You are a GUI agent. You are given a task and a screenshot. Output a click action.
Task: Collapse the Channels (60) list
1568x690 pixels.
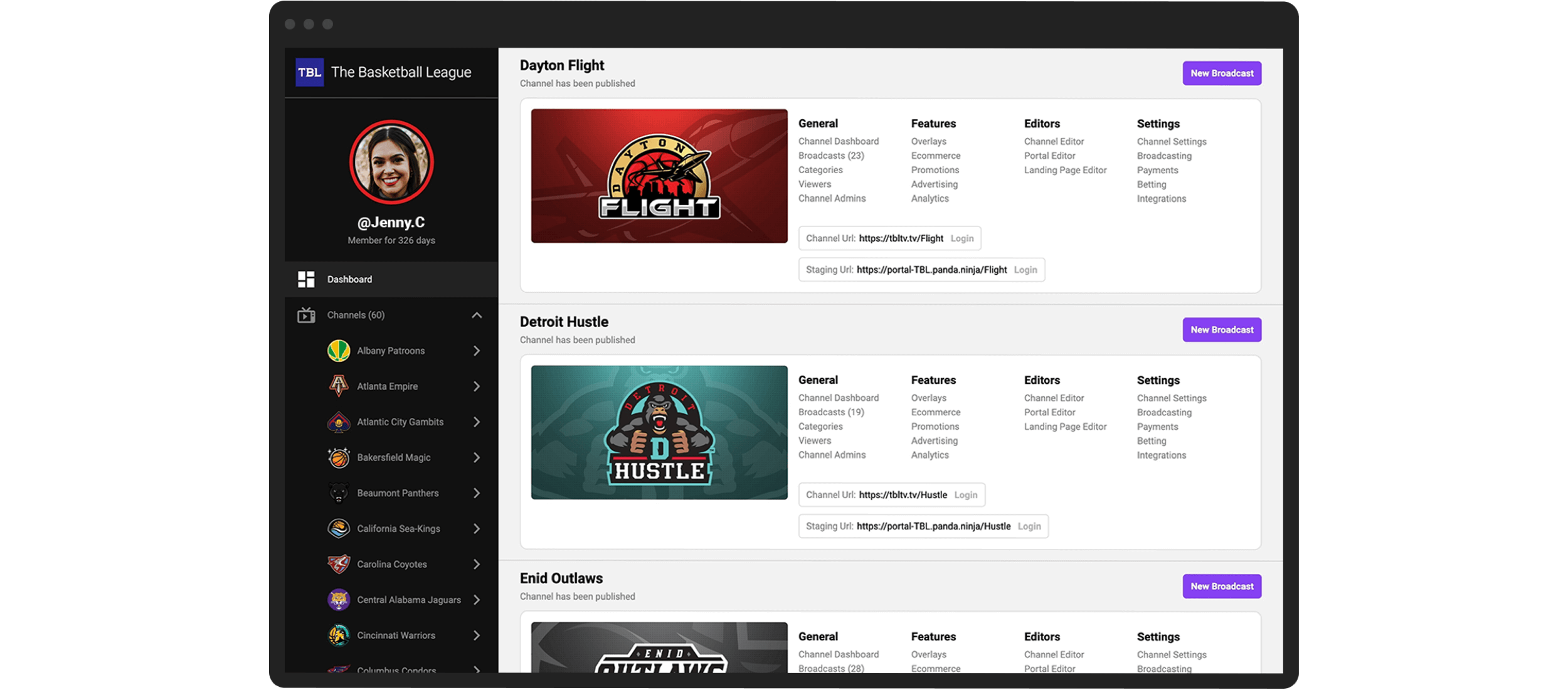pyautogui.click(x=477, y=315)
